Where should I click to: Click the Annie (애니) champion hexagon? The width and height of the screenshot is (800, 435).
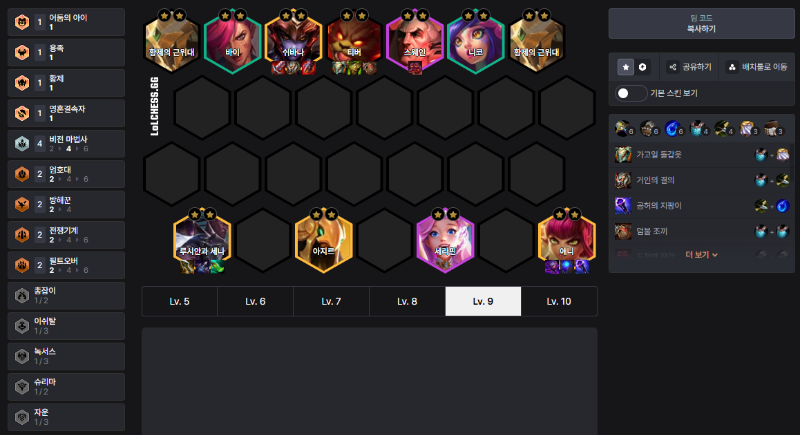pyautogui.click(x=567, y=242)
